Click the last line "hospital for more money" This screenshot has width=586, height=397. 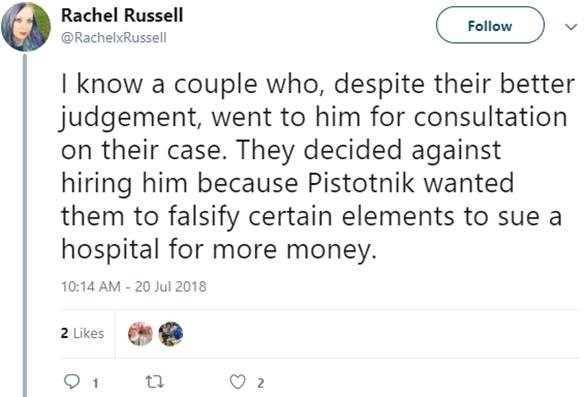click(x=216, y=250)
